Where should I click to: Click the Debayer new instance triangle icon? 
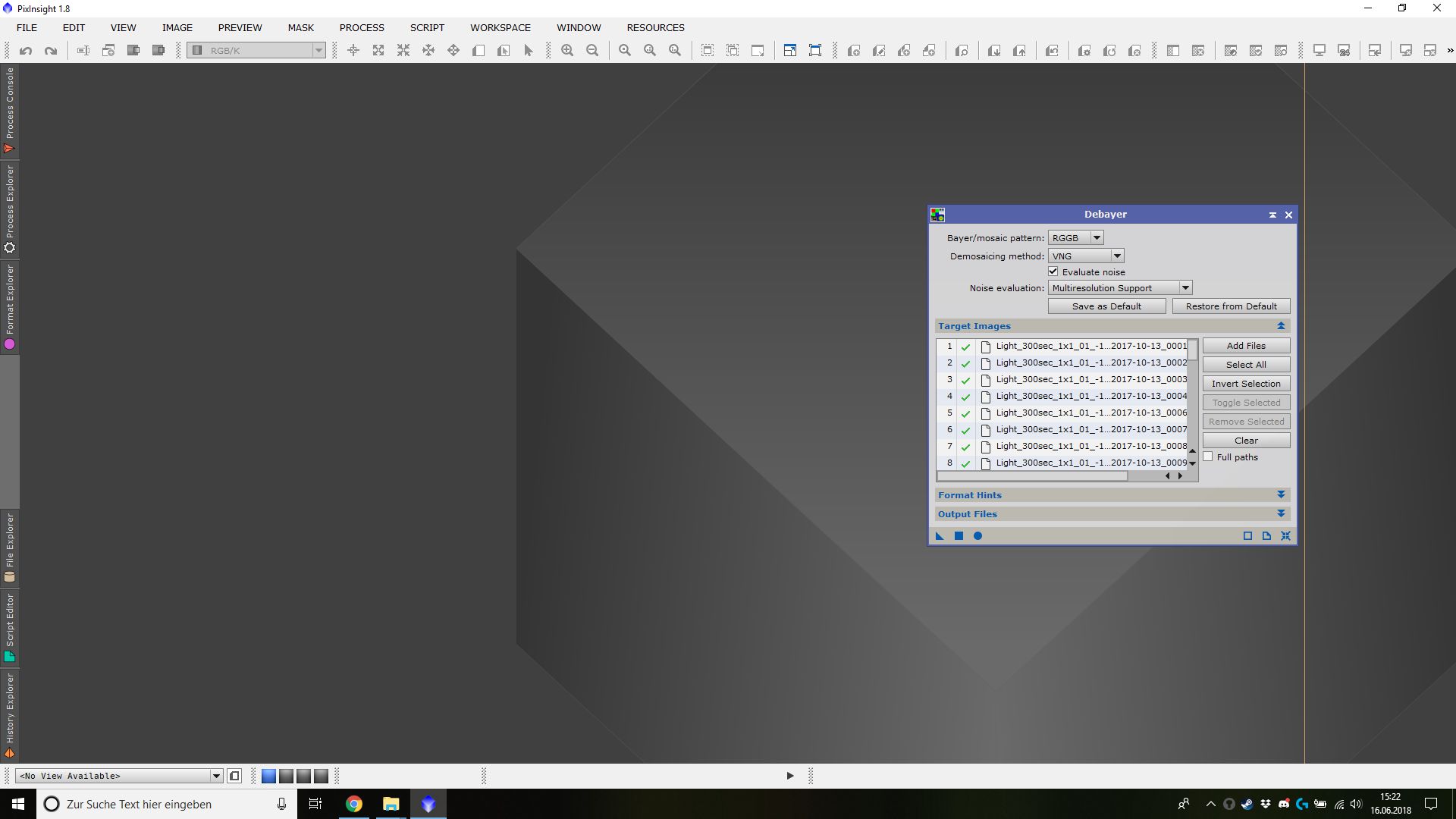tap(940, 536)
